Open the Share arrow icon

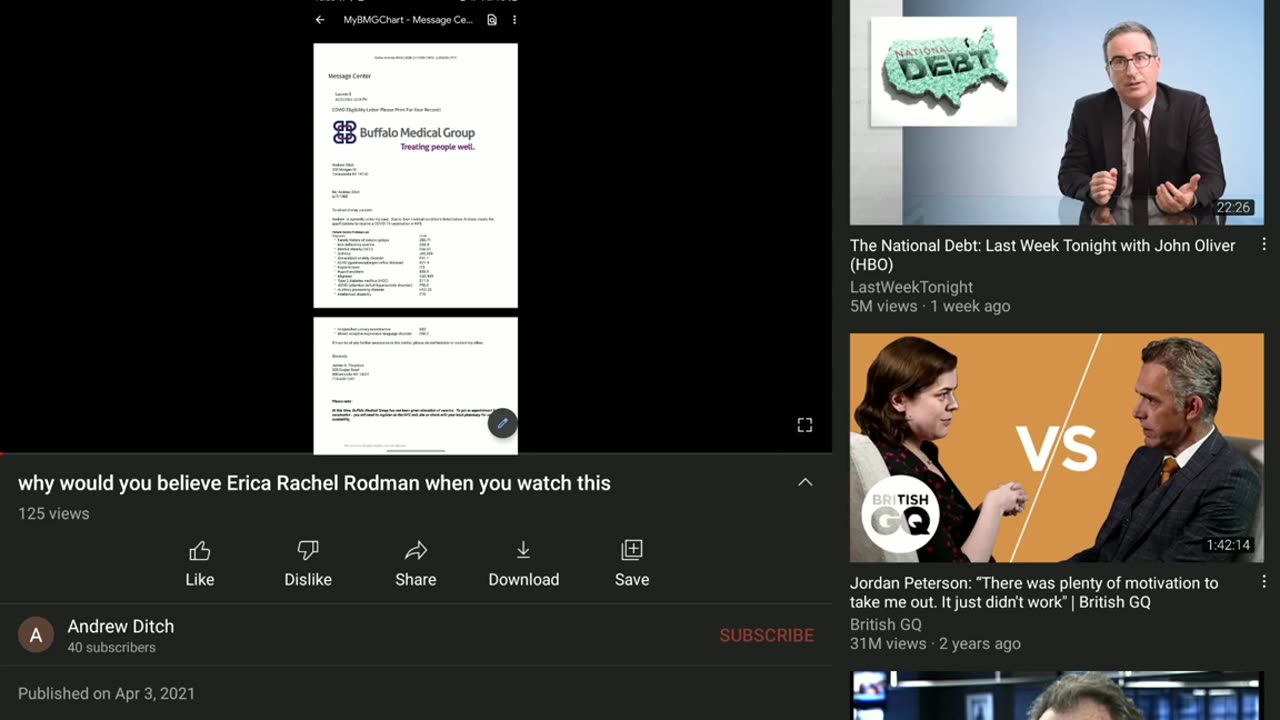[416, 551]
